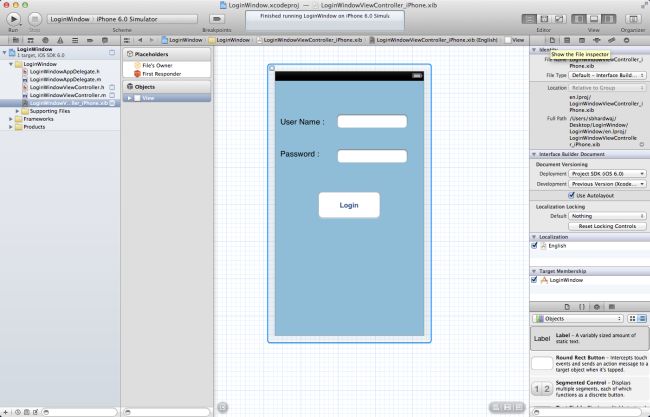Viewport: 650px width, 417px height.
Task: Switch to Version editor
Action: (x=559, y=19)
